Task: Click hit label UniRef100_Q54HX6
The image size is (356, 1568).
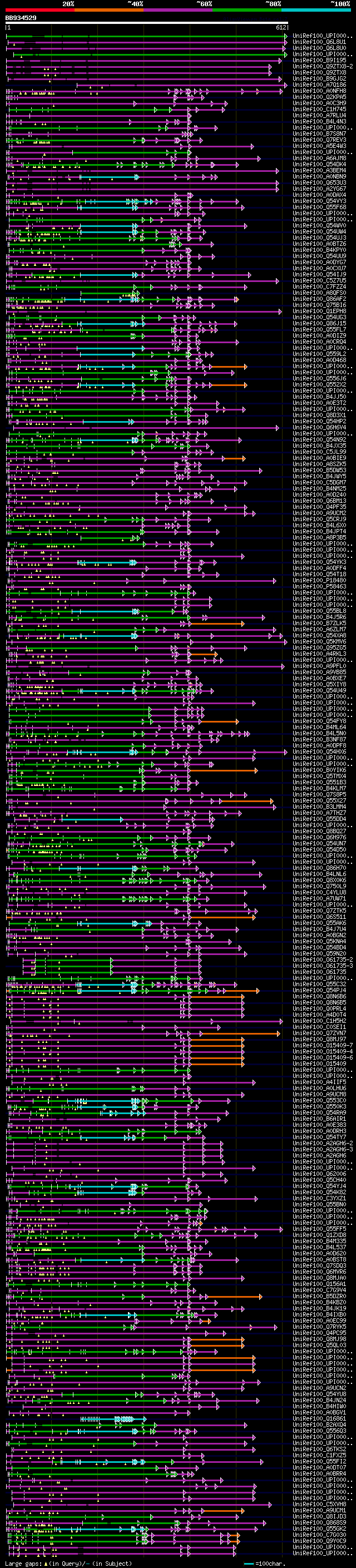Action: [319, 752]
